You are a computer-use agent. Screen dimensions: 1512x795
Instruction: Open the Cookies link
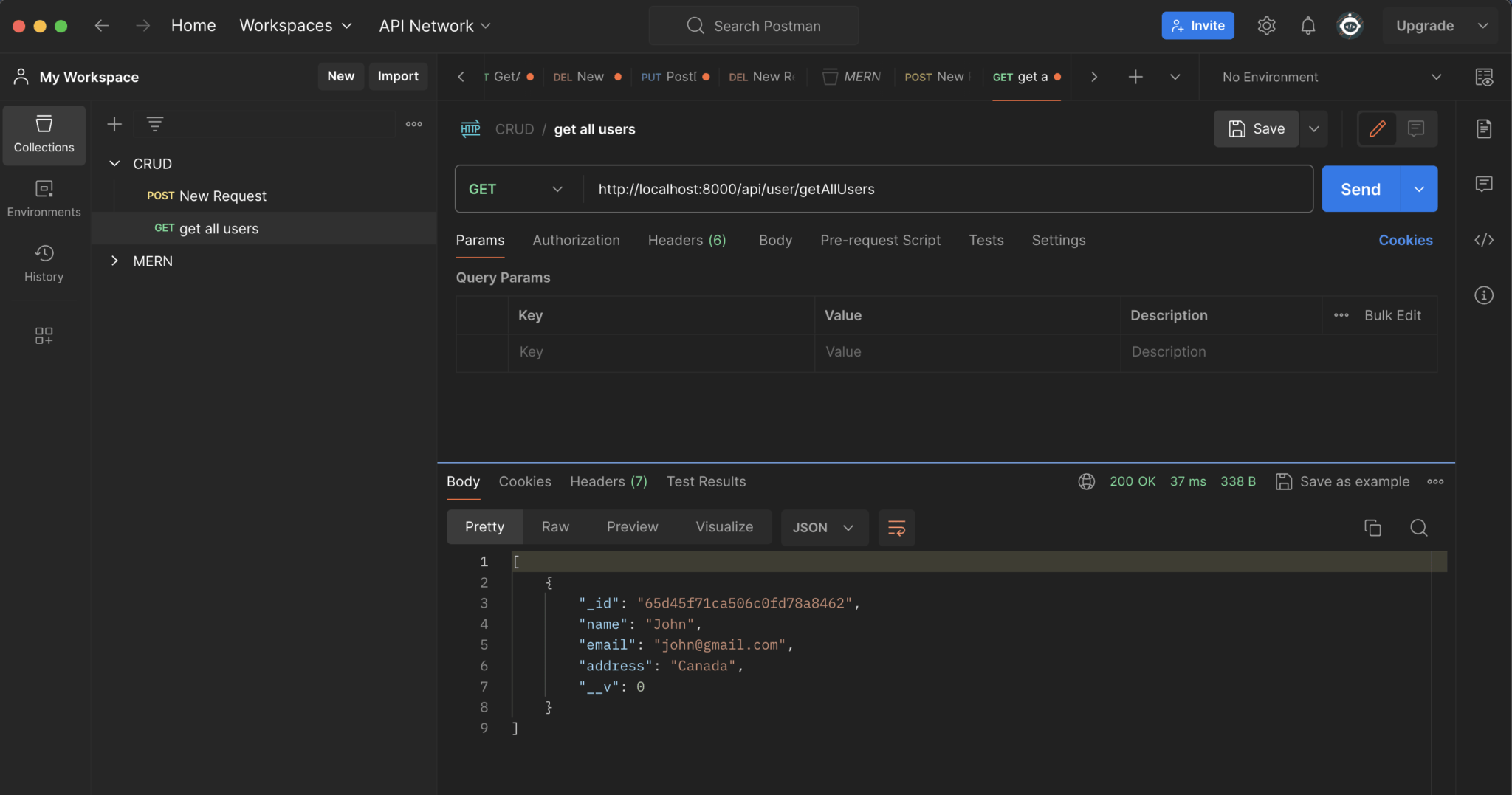(x=1405, y=240)
